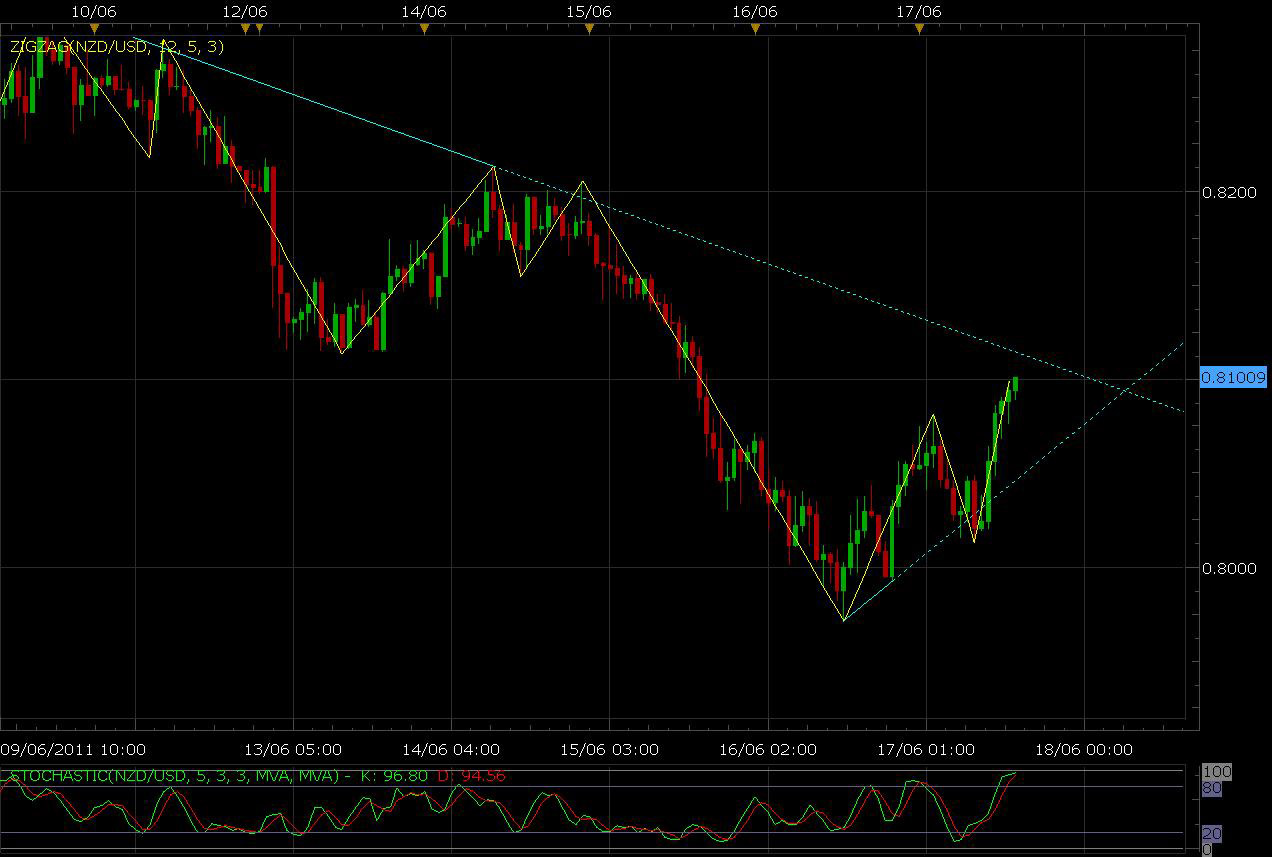The image size is (1272, 857).
Task: Click the stochastic 20 level label
Action: [x=1211, y=834]
